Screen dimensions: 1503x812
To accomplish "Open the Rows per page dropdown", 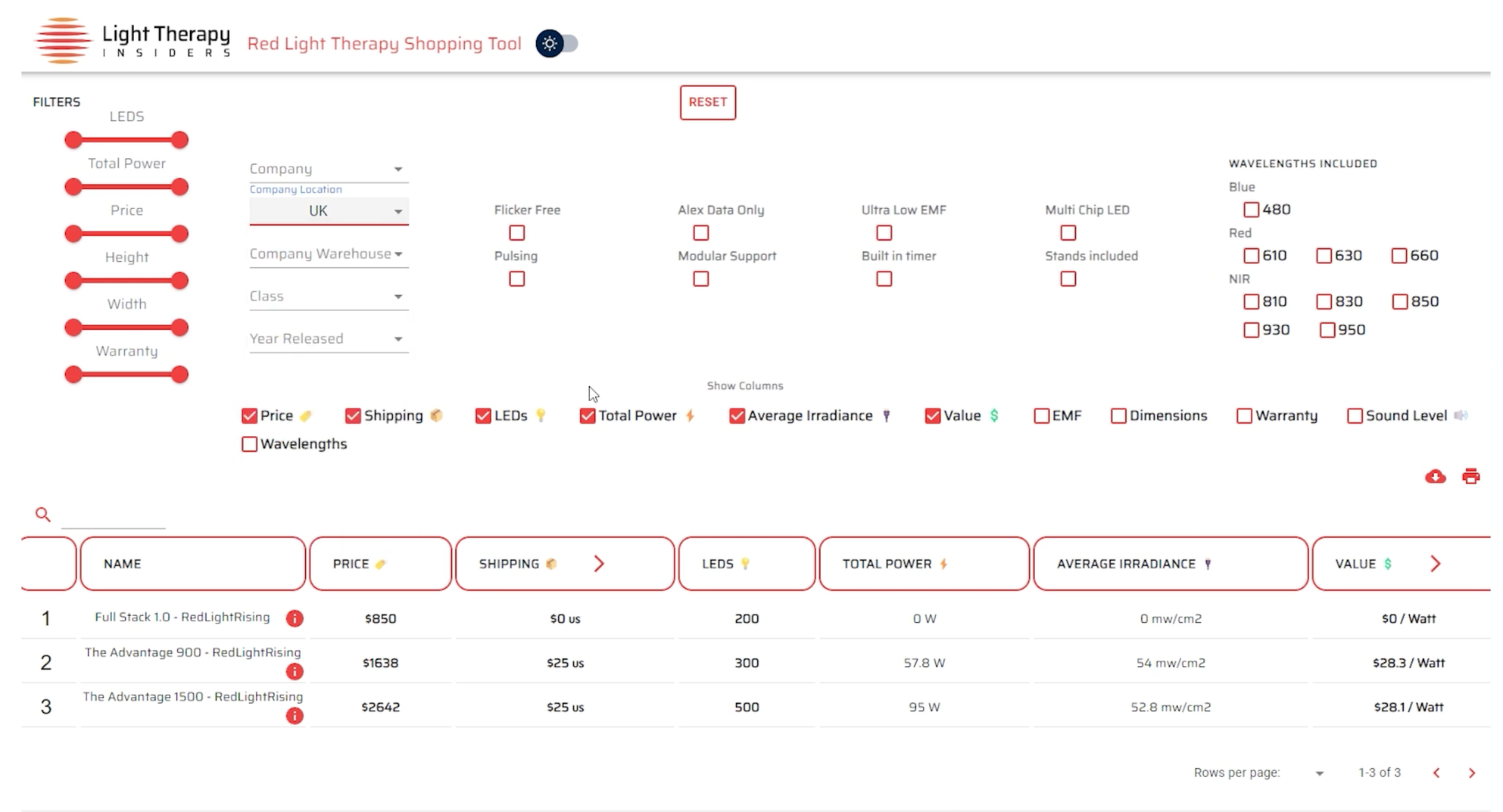I will [x=1319, y=773].
